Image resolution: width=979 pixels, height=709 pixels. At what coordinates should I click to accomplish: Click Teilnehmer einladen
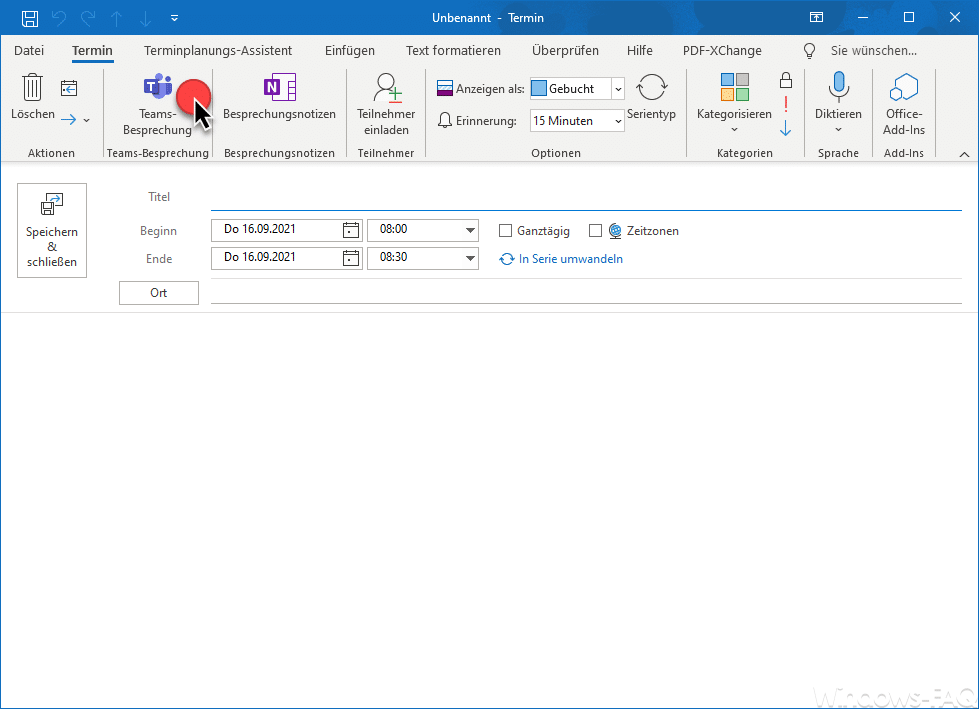click(x=386, y=105)
